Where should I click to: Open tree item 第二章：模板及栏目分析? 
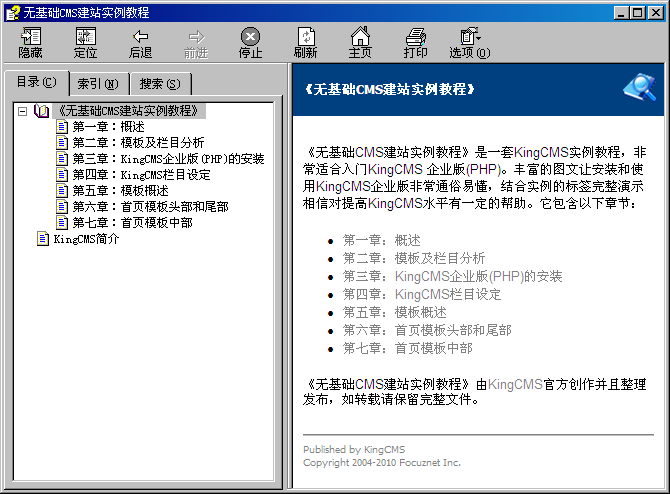pos(138,143)
